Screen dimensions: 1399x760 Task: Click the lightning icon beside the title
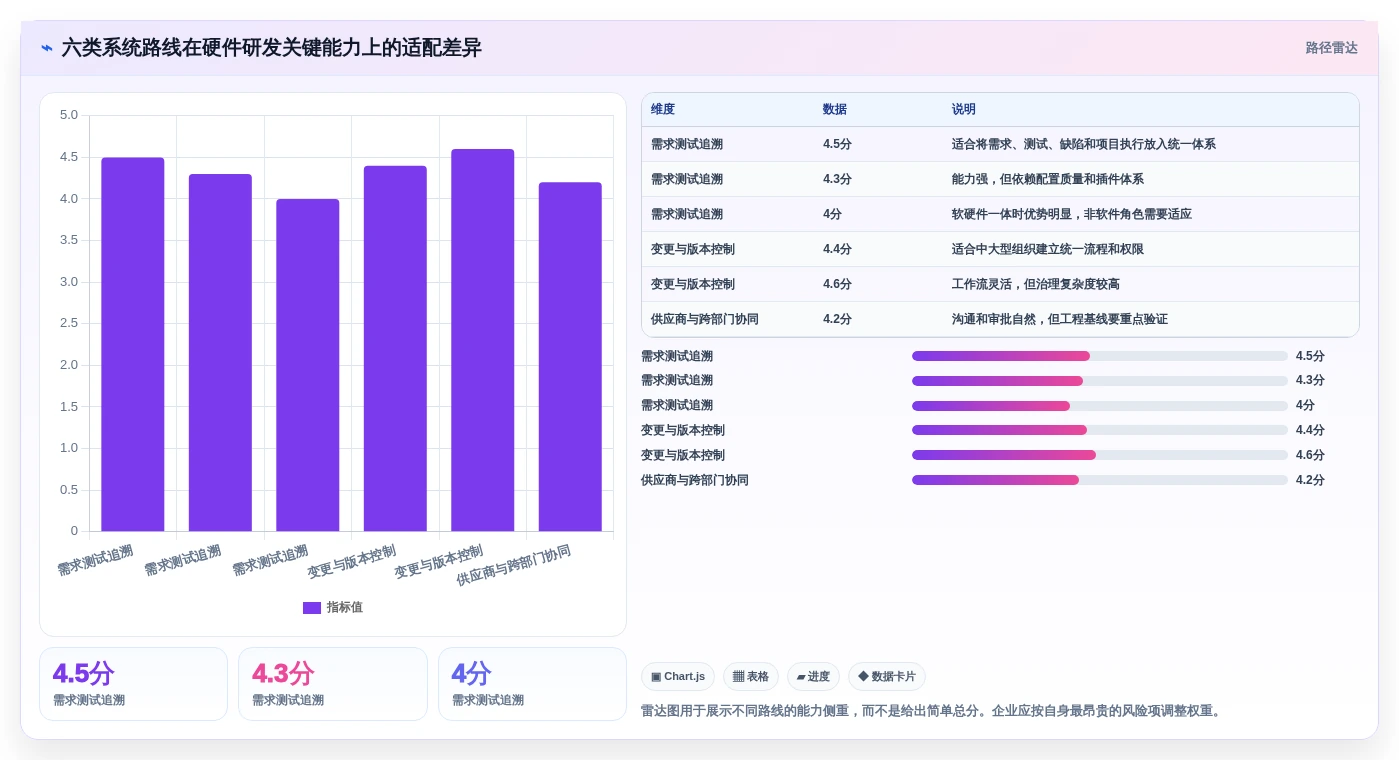[47, 48]
